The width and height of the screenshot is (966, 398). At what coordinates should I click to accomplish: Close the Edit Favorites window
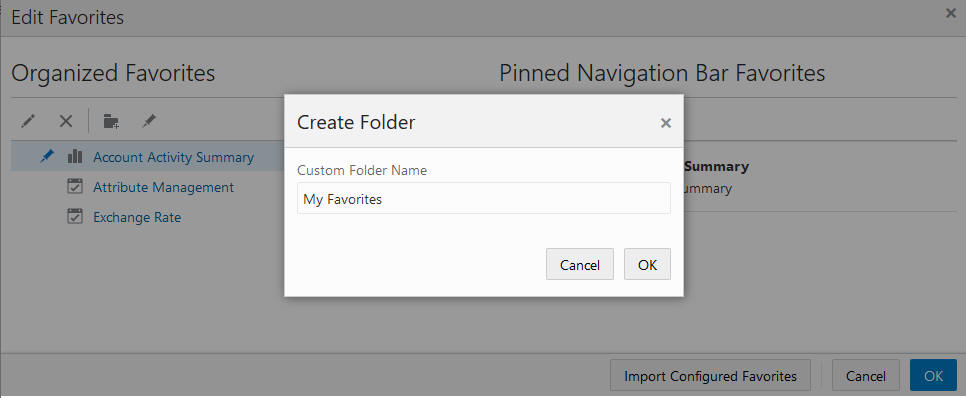[951, 13]
